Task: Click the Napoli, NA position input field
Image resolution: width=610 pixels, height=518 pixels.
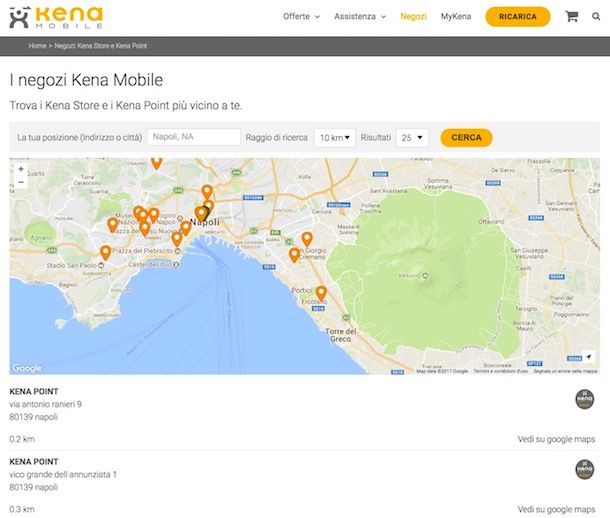Action: pos(194,137)
